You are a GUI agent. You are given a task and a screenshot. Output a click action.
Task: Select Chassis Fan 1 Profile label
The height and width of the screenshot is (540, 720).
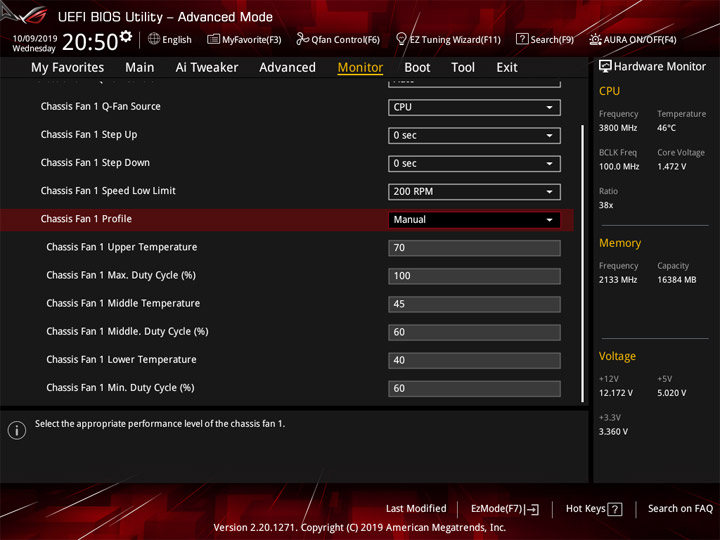[x=86, y=219]
